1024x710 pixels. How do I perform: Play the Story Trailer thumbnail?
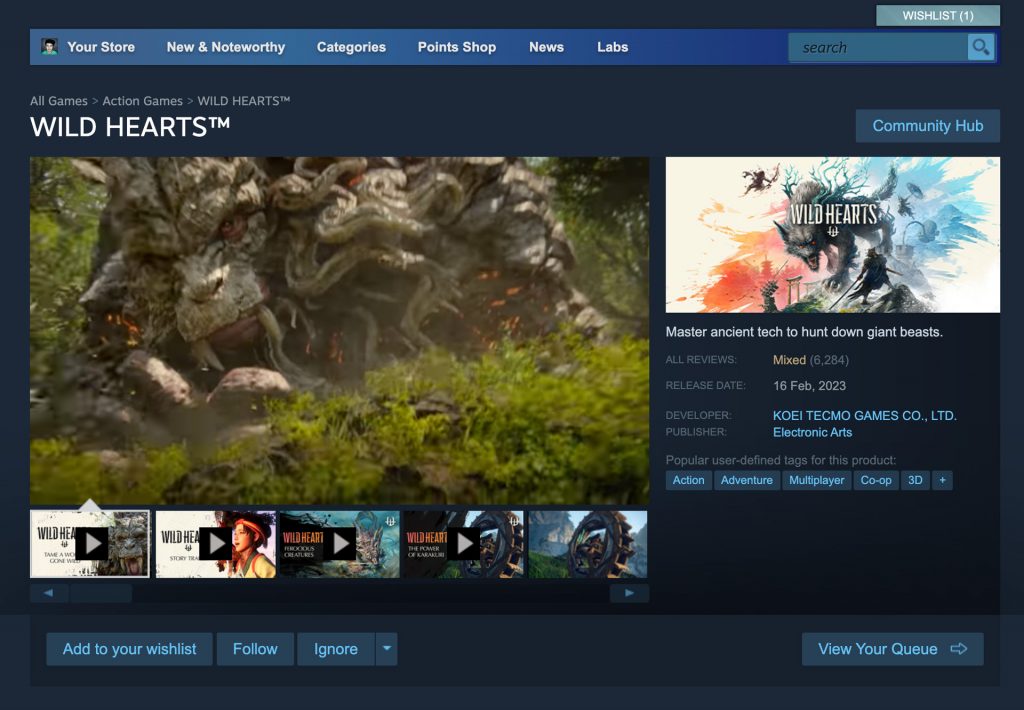pos(216,544)
